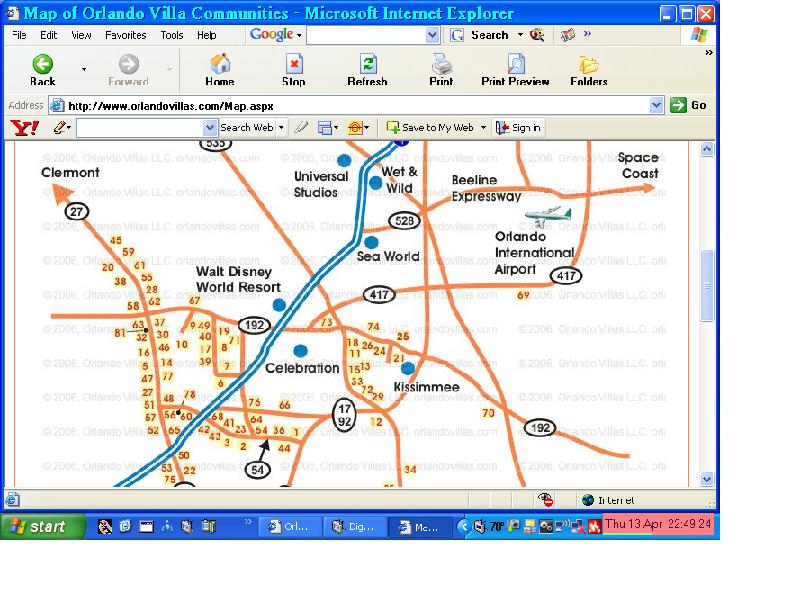Screen dimensions: 800x600
Task: Click the Celebration map label
Action: point(302,368)
